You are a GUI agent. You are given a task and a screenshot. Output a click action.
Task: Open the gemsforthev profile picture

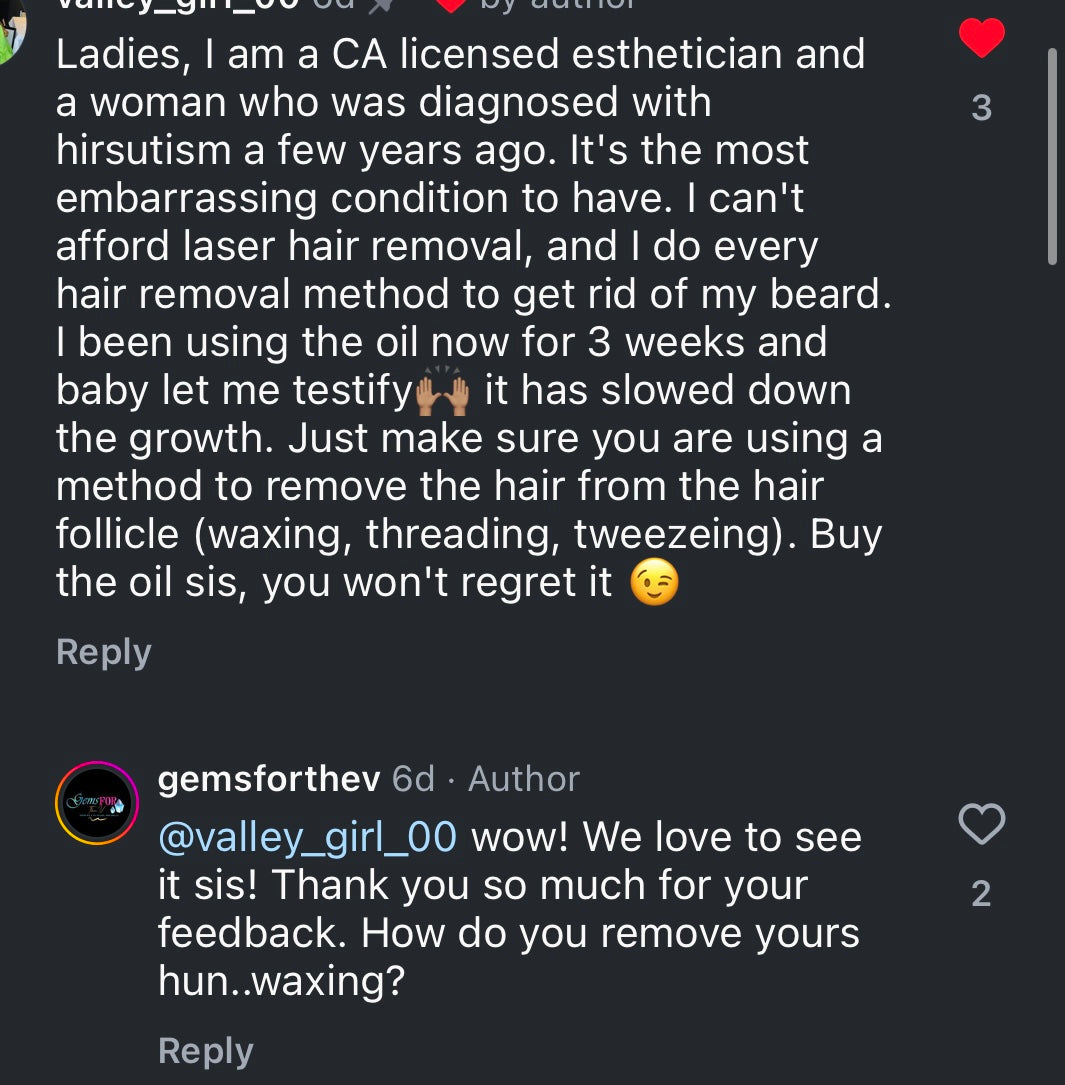96,803
